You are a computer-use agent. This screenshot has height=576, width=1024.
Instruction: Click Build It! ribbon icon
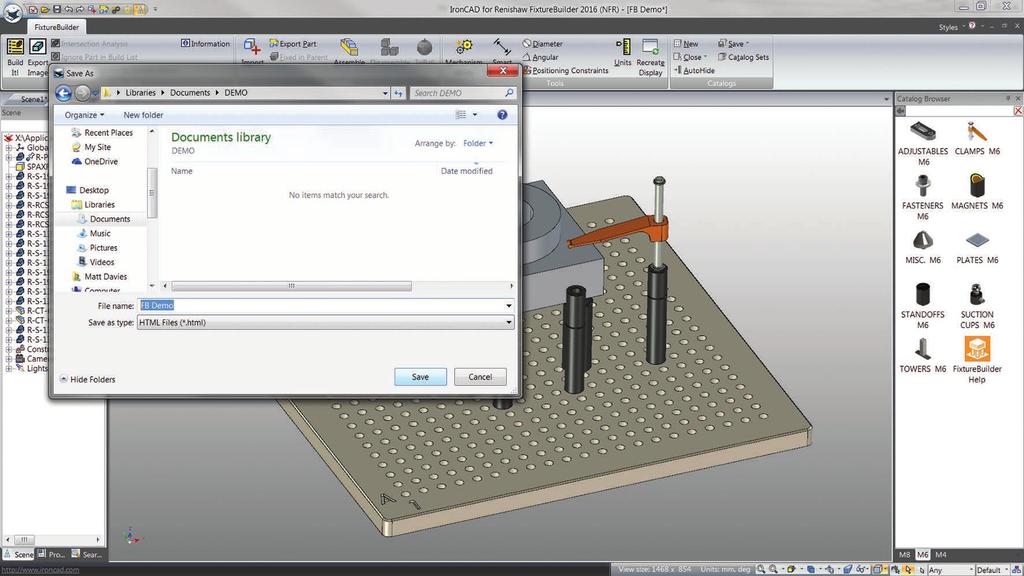pyautogui.click(x=15, y=57)
